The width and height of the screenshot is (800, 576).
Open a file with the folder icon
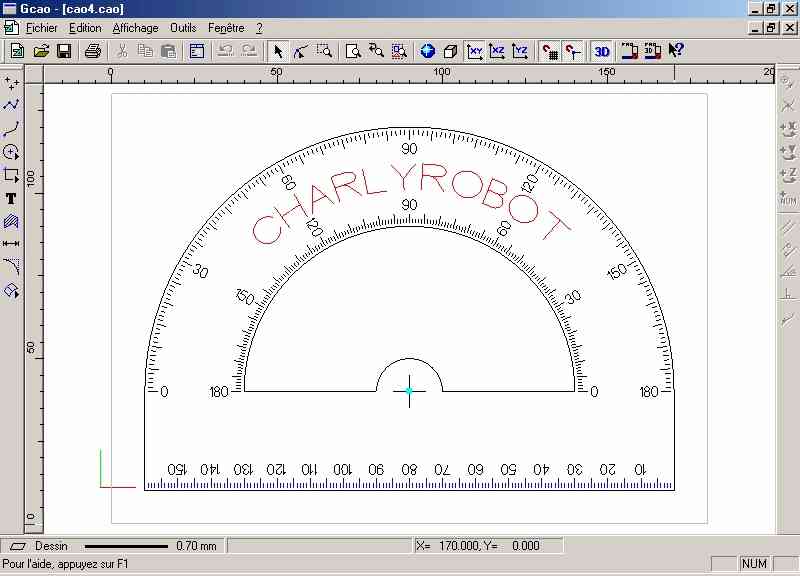click(x=41, y=51)
